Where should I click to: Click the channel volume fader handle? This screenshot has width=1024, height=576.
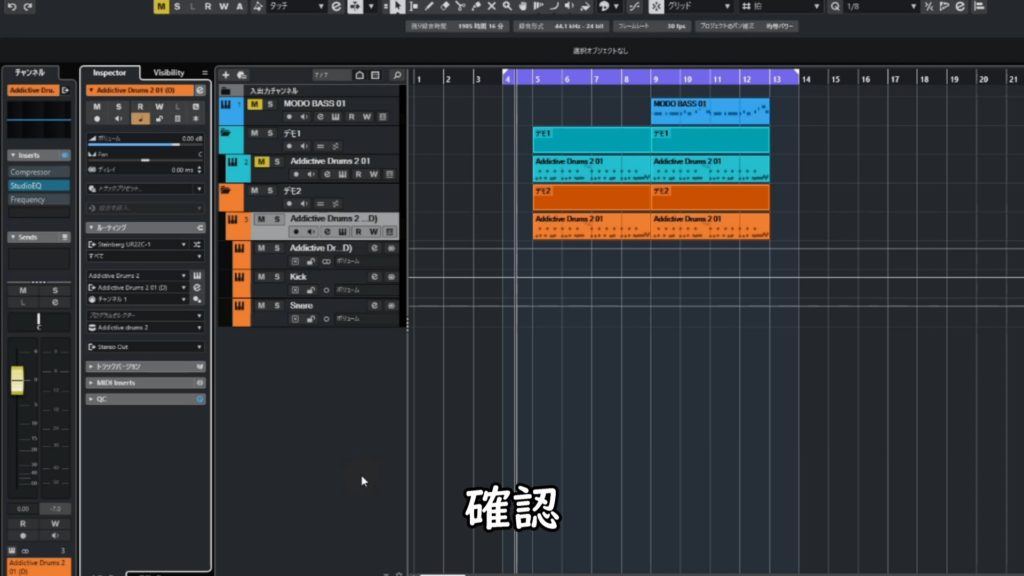[17, 380]
